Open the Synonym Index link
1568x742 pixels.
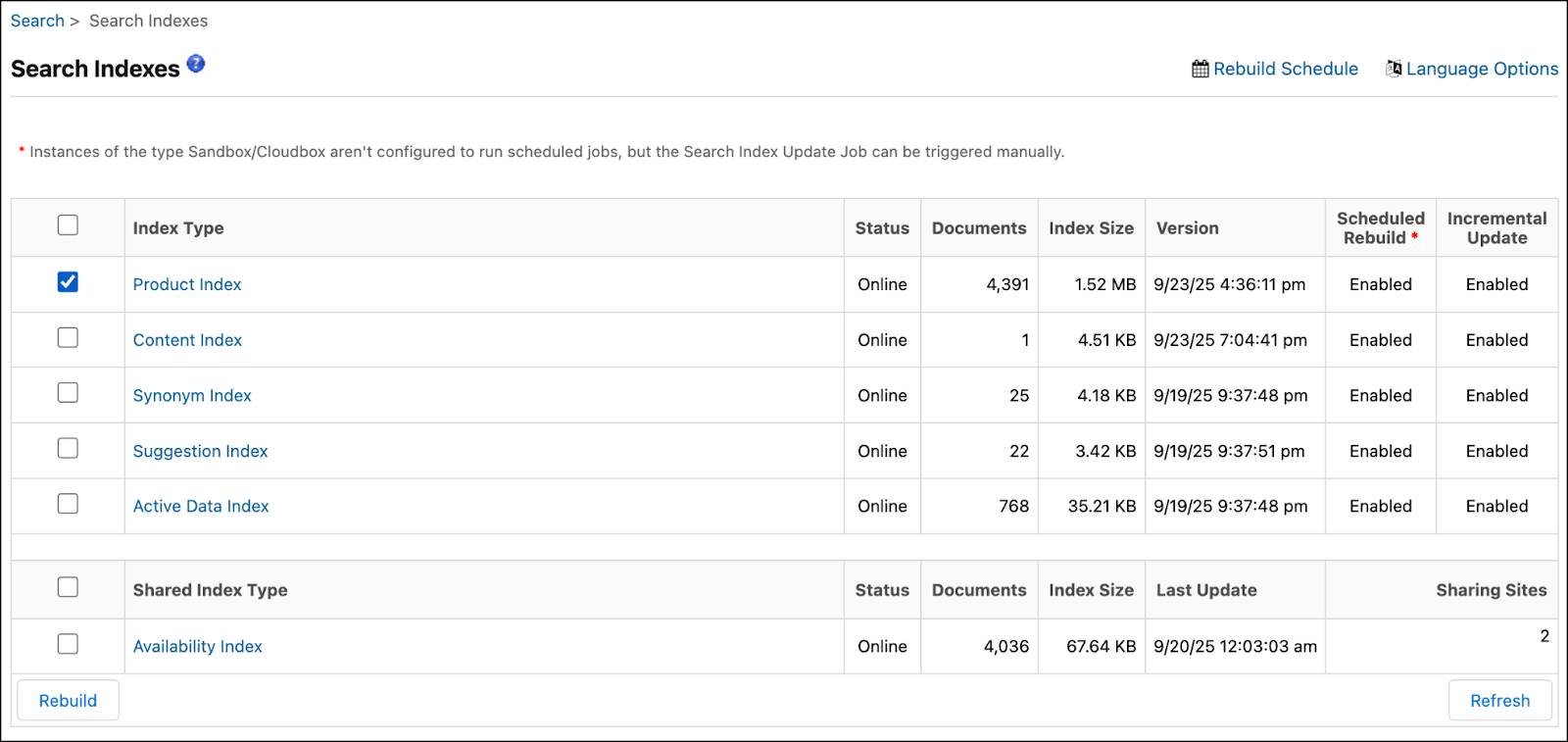(192, 396)
